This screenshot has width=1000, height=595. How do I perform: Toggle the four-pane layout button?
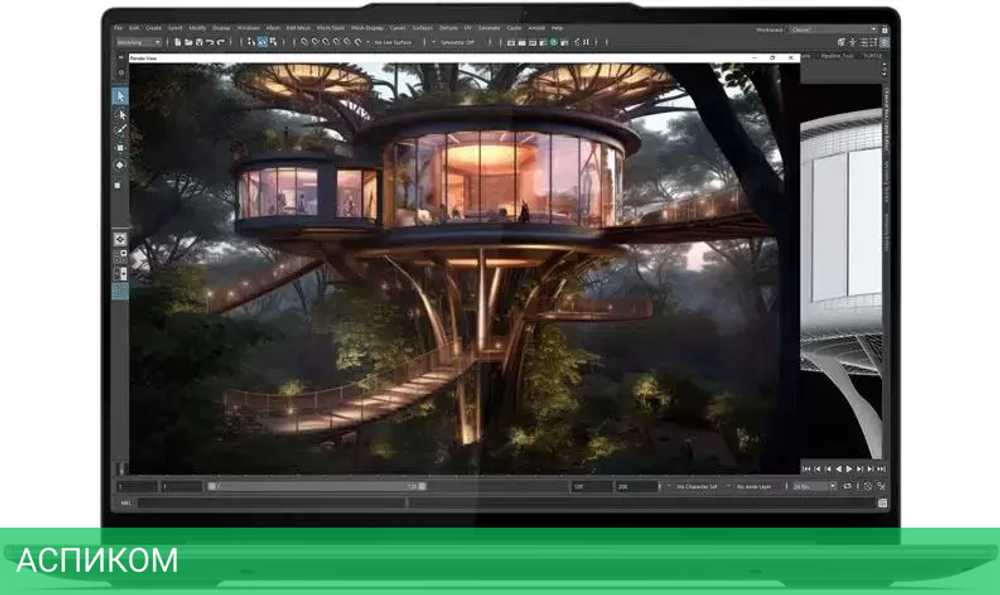point(120,256)
